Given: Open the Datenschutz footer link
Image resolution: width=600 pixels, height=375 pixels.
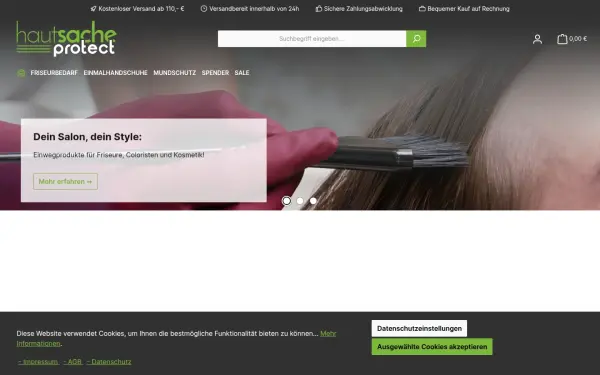Looking at the screenshot, I should tap(109, 362).
